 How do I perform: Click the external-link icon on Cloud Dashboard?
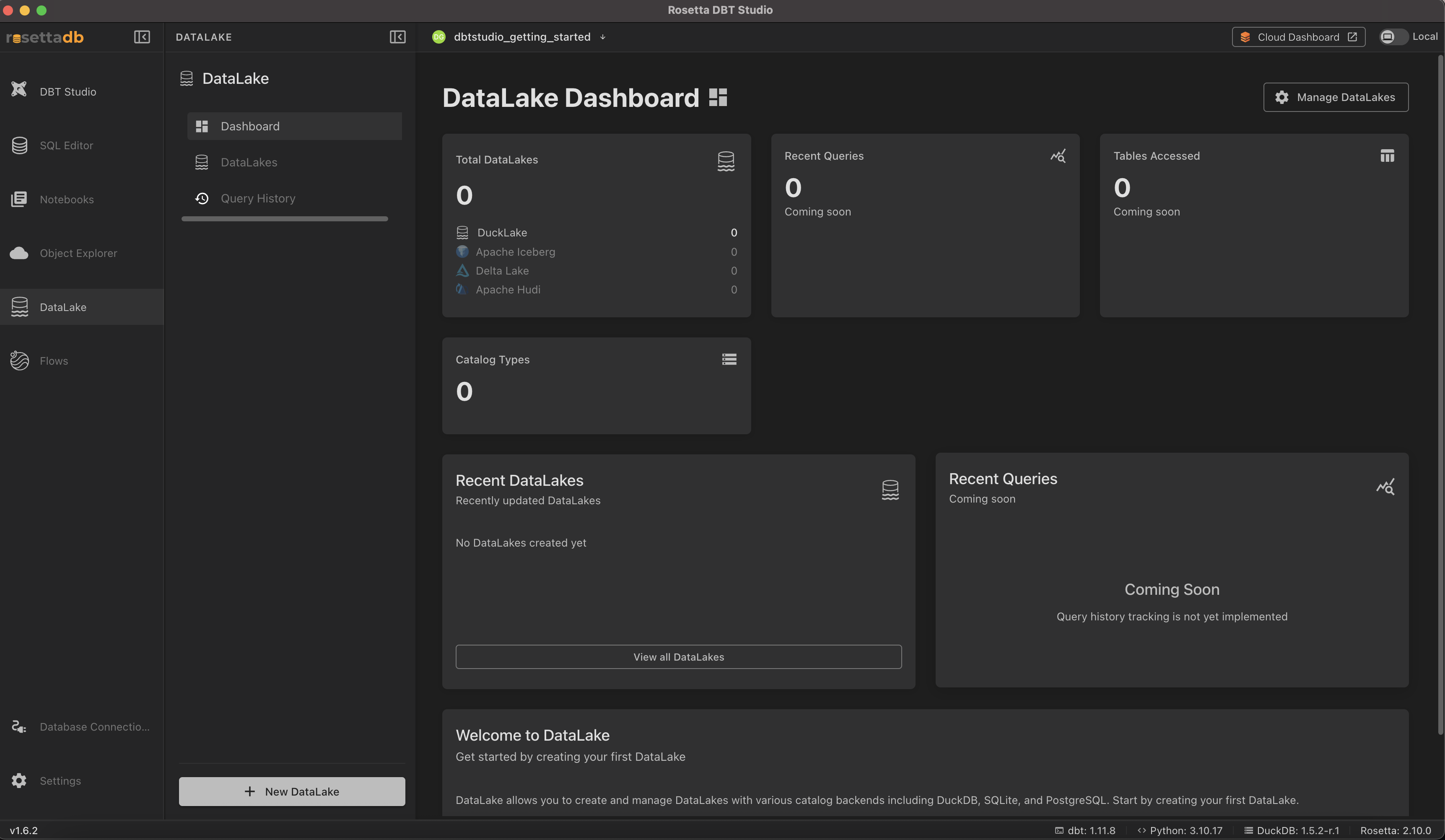click(x=1352, y=37)
